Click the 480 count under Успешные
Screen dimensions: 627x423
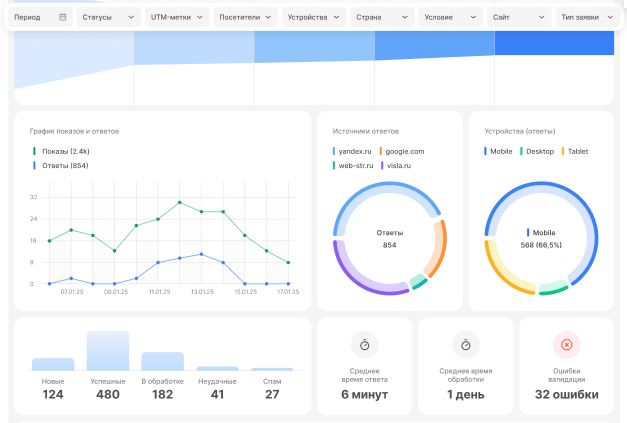coord(108,394)
